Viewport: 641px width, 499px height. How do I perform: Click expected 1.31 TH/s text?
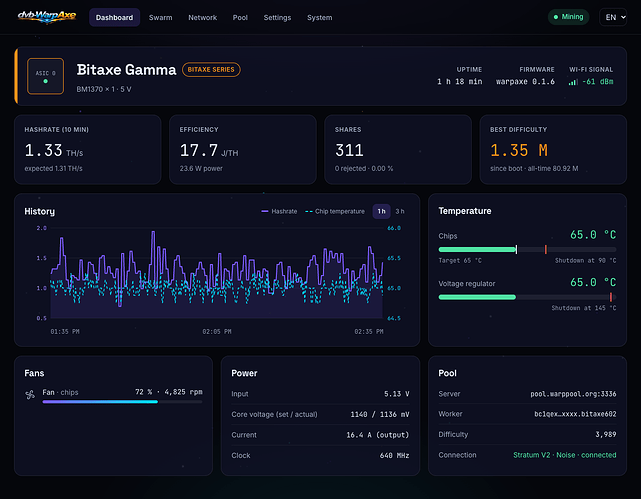click(54, 168)
